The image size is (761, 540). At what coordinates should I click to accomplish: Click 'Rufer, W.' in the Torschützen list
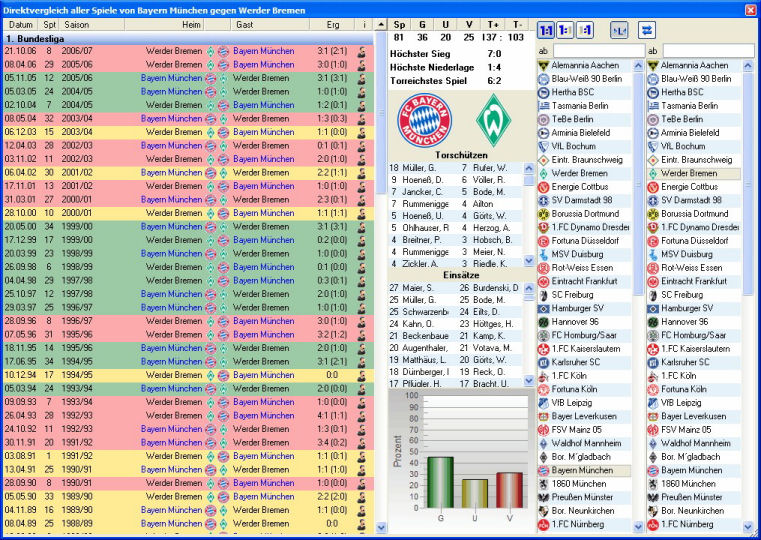point(490,168)
